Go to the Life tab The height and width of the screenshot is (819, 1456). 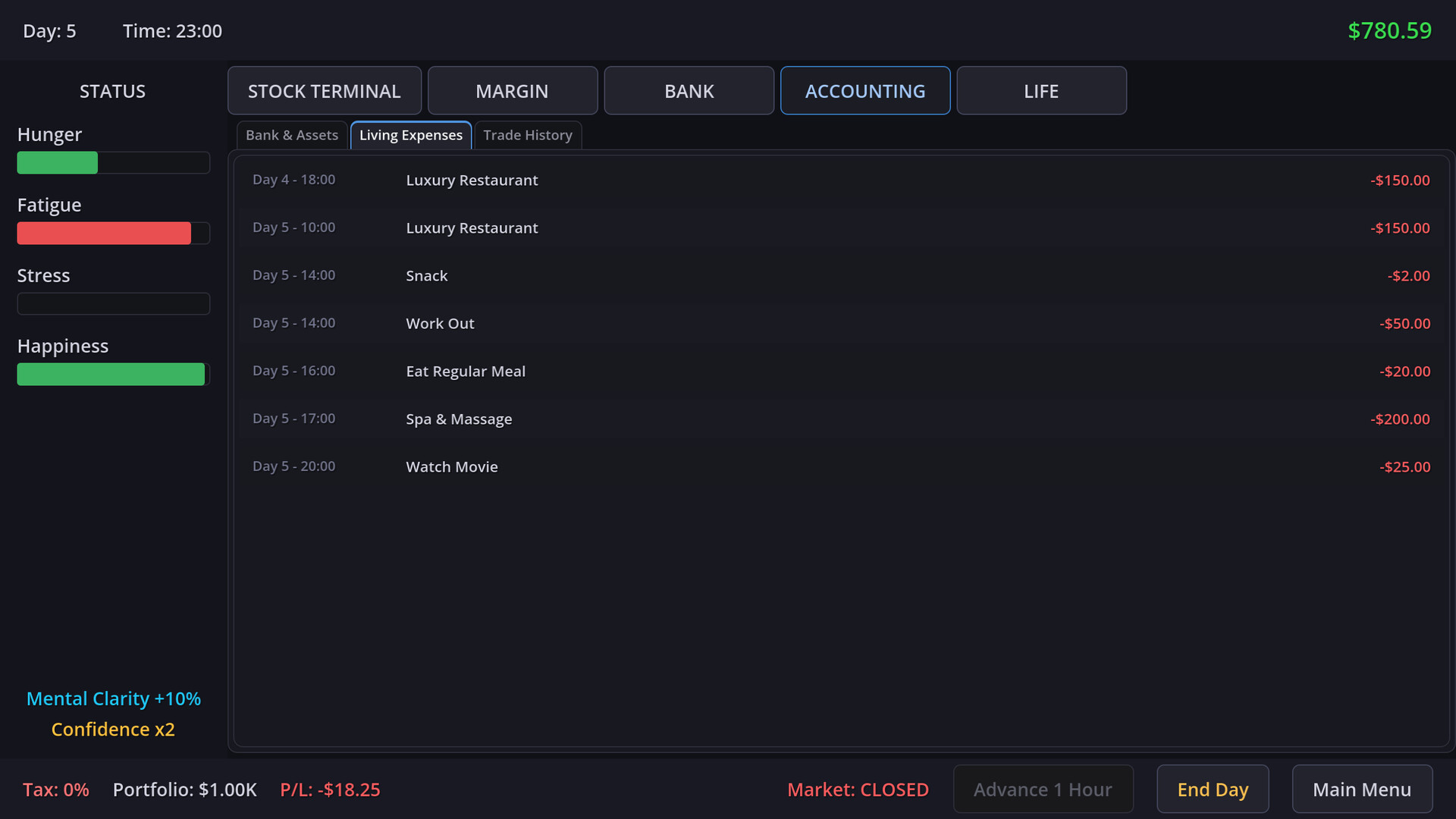[1040, 91]
